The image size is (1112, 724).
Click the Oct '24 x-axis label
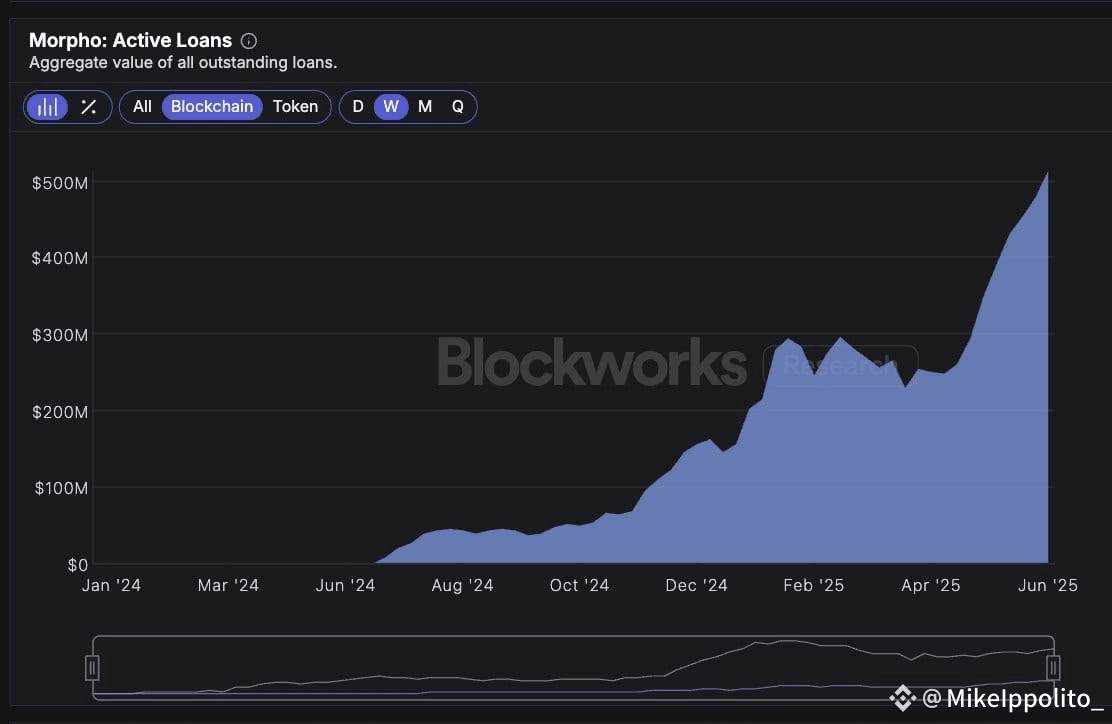(579, 586)
